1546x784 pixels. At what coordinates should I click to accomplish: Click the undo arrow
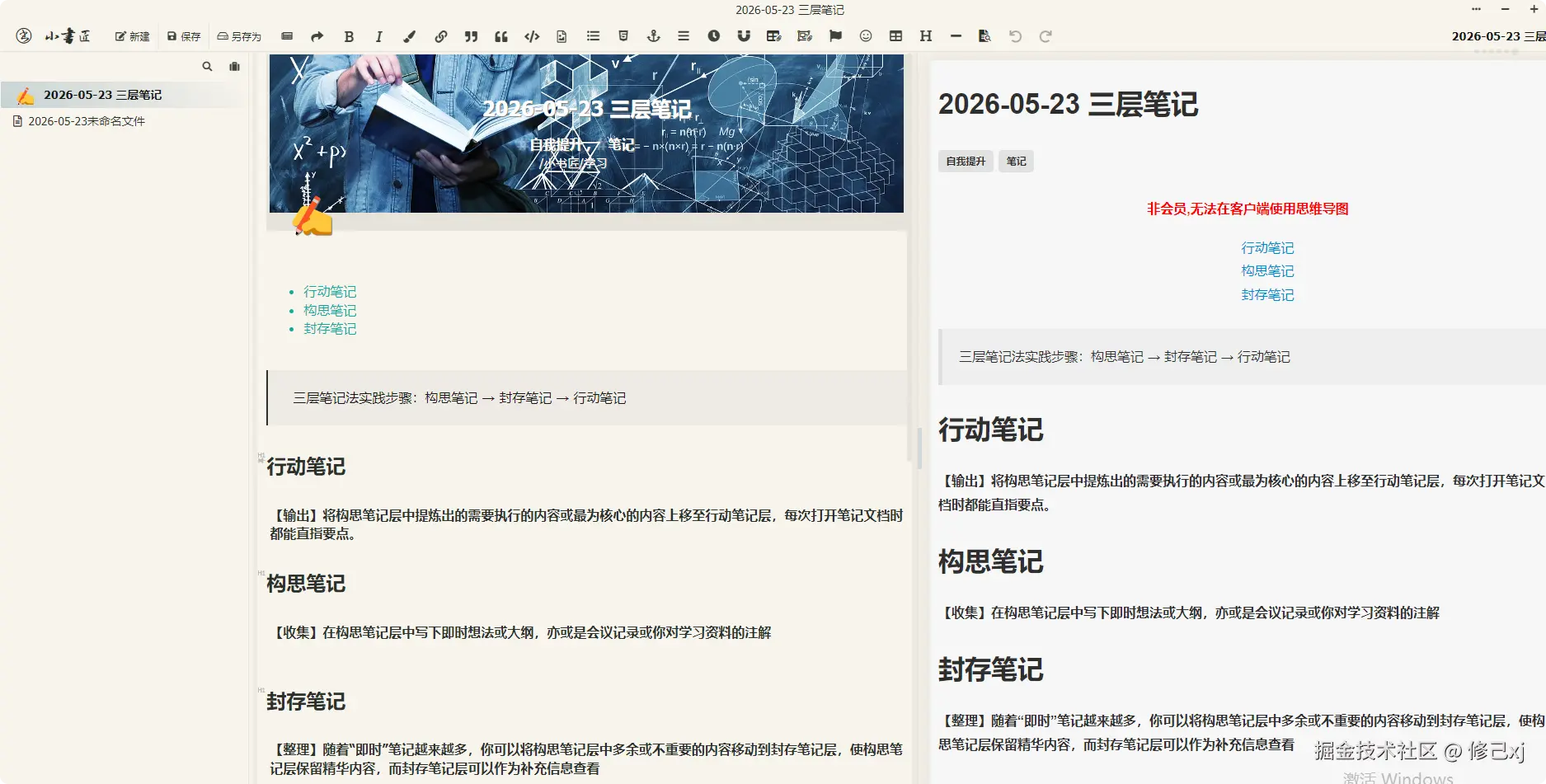pyautogui.click(x=1015, y=36)
